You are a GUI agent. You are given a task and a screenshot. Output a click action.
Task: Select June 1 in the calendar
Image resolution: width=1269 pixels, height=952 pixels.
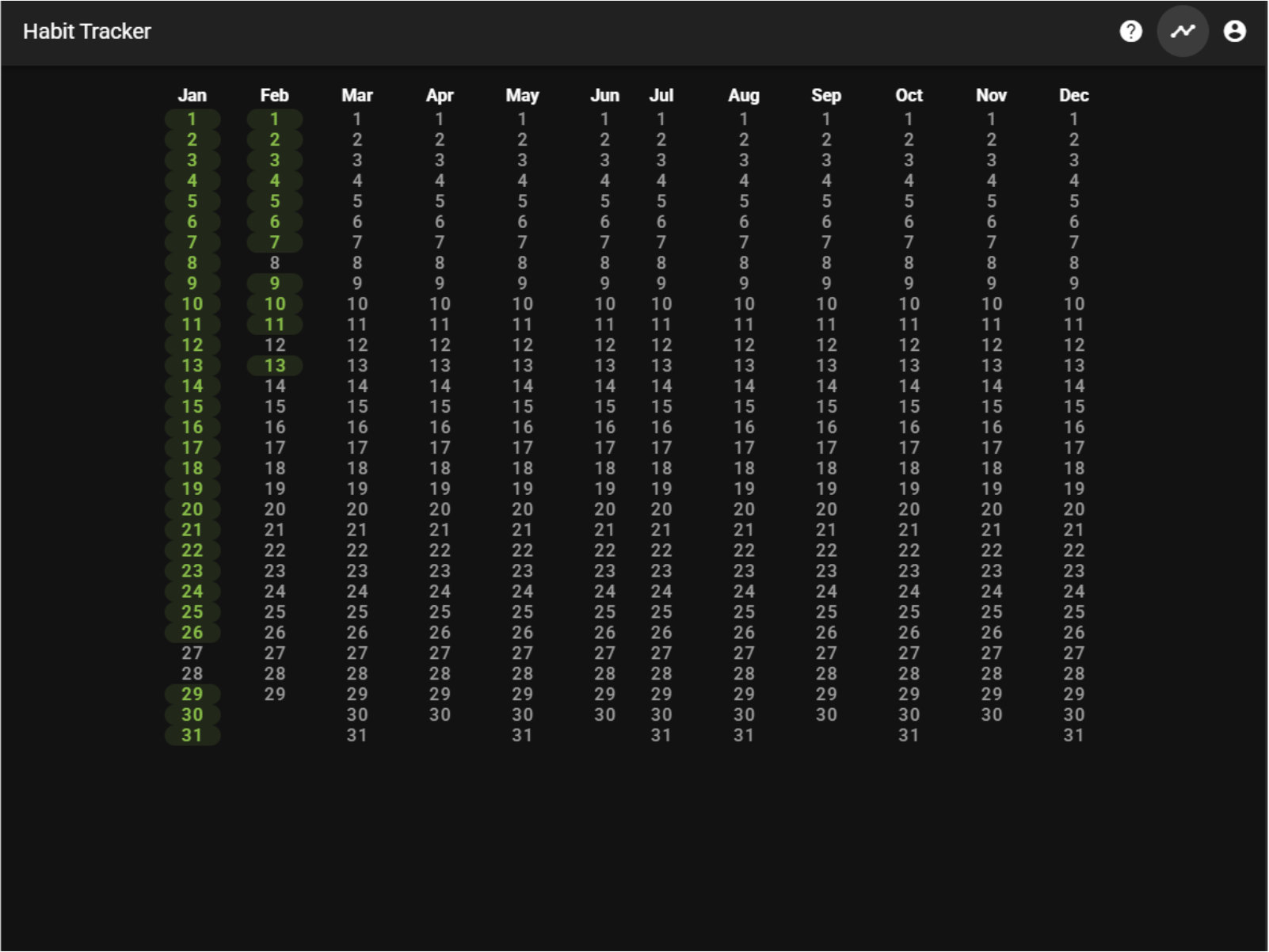605,119
